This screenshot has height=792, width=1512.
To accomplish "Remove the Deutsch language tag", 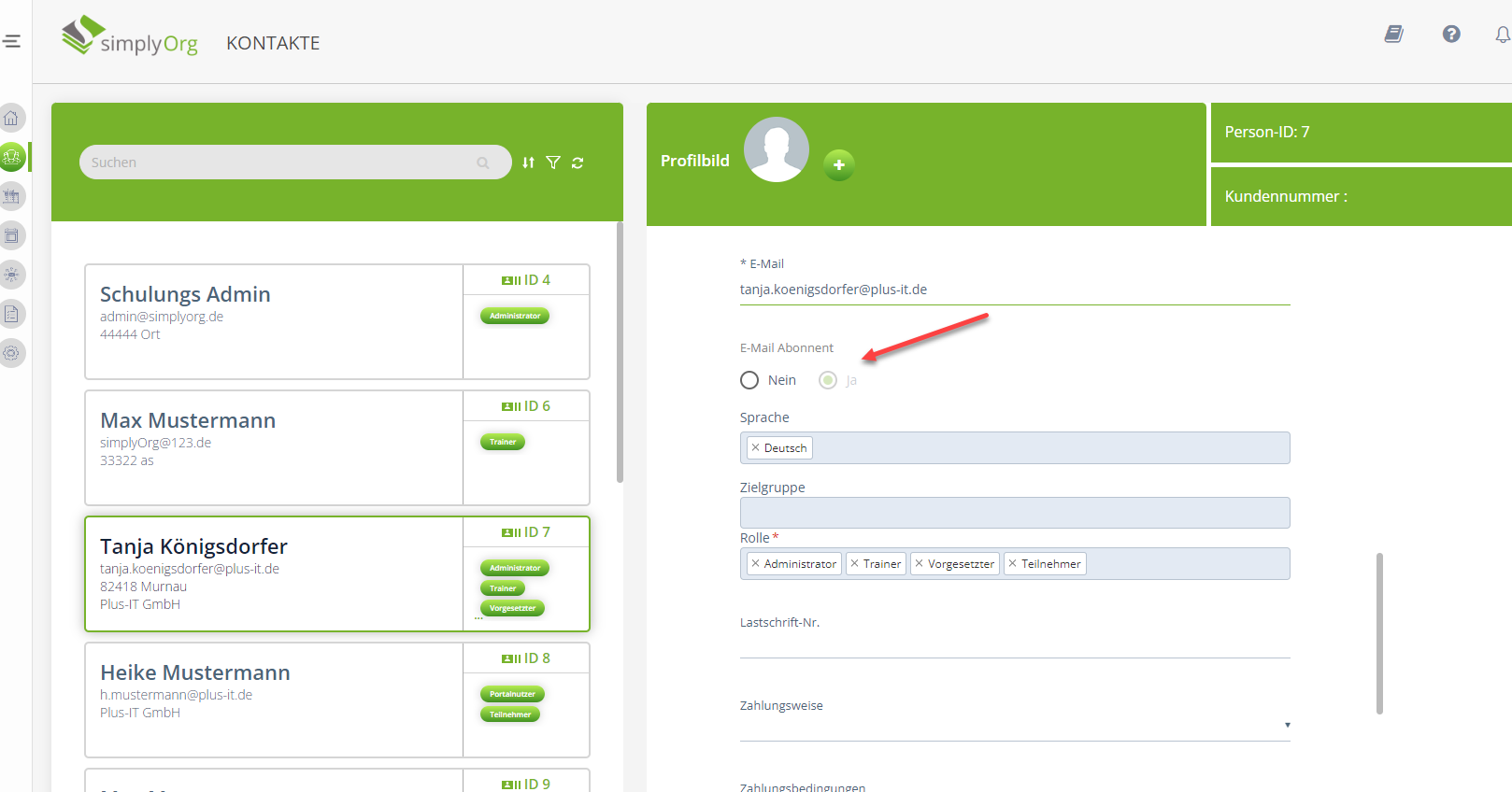I will [755, 448].
